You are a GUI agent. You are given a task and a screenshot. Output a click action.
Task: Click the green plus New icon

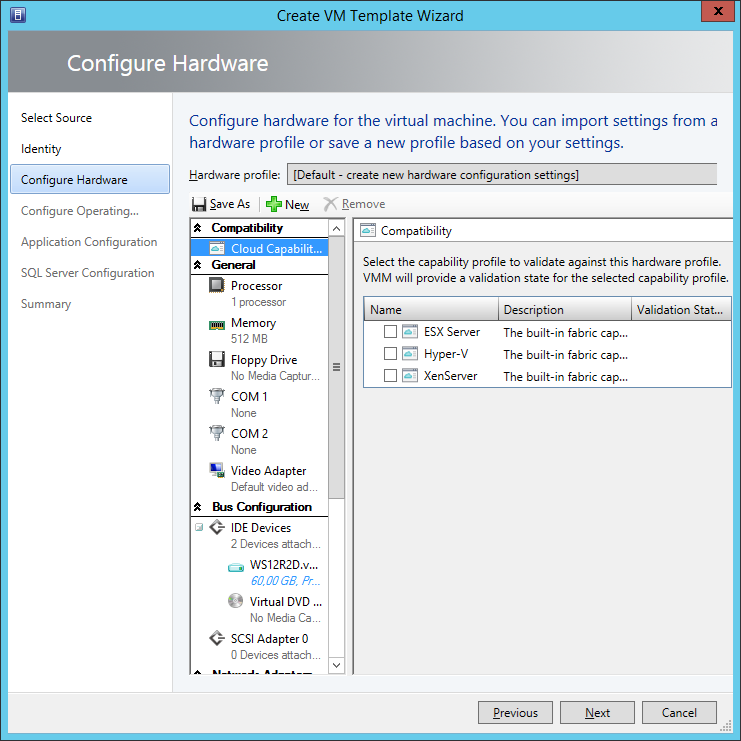[x=273, y=204]
